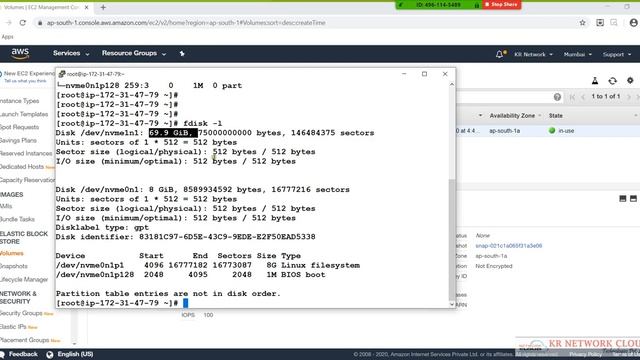Open Snapshots in sidebar
640x360 pixels.
coord(14,266)
